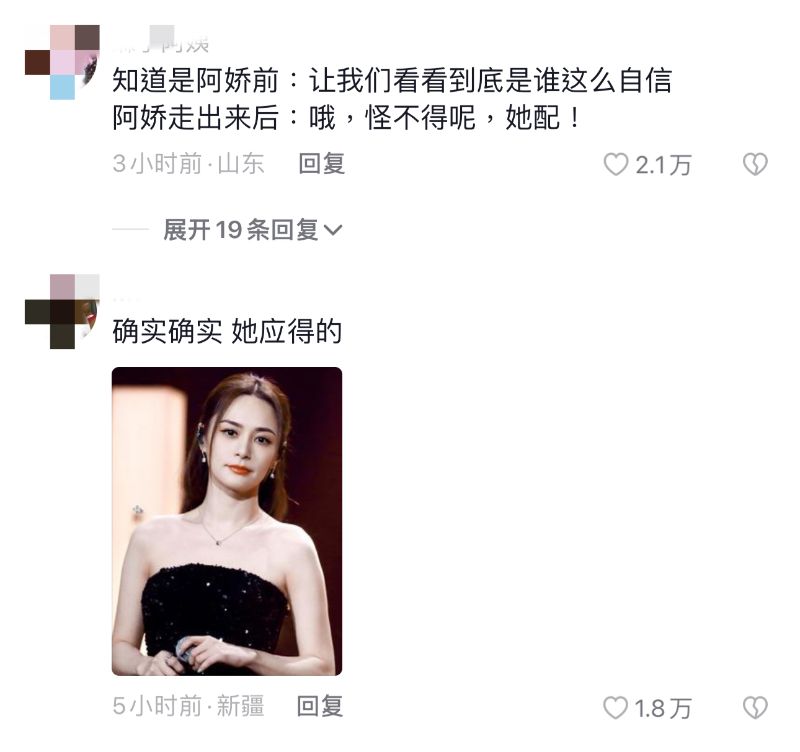Click the chevron next to 展开19条回复
800x752 pixels.
333,231
